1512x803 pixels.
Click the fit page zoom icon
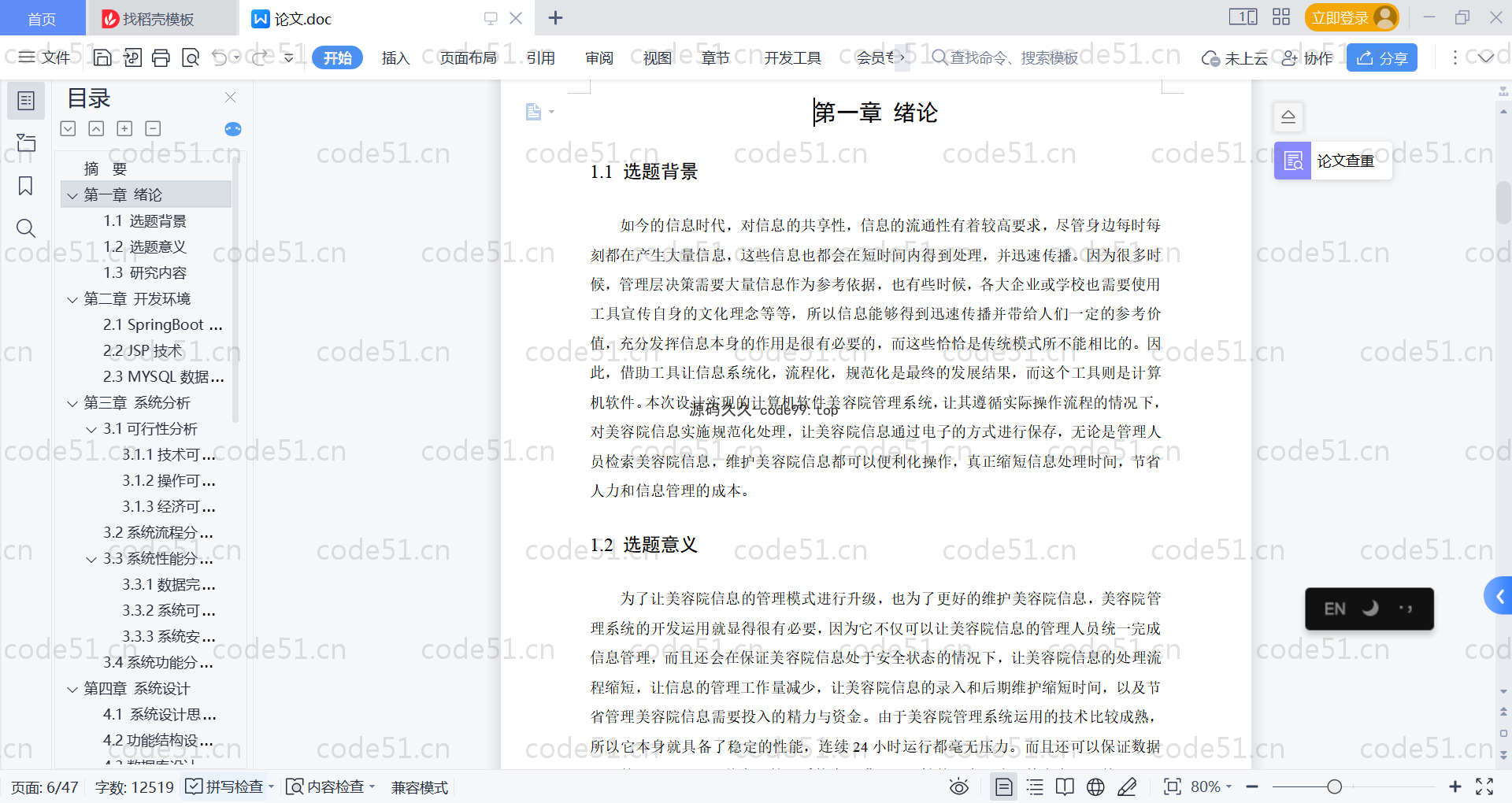coord(1172,786)
